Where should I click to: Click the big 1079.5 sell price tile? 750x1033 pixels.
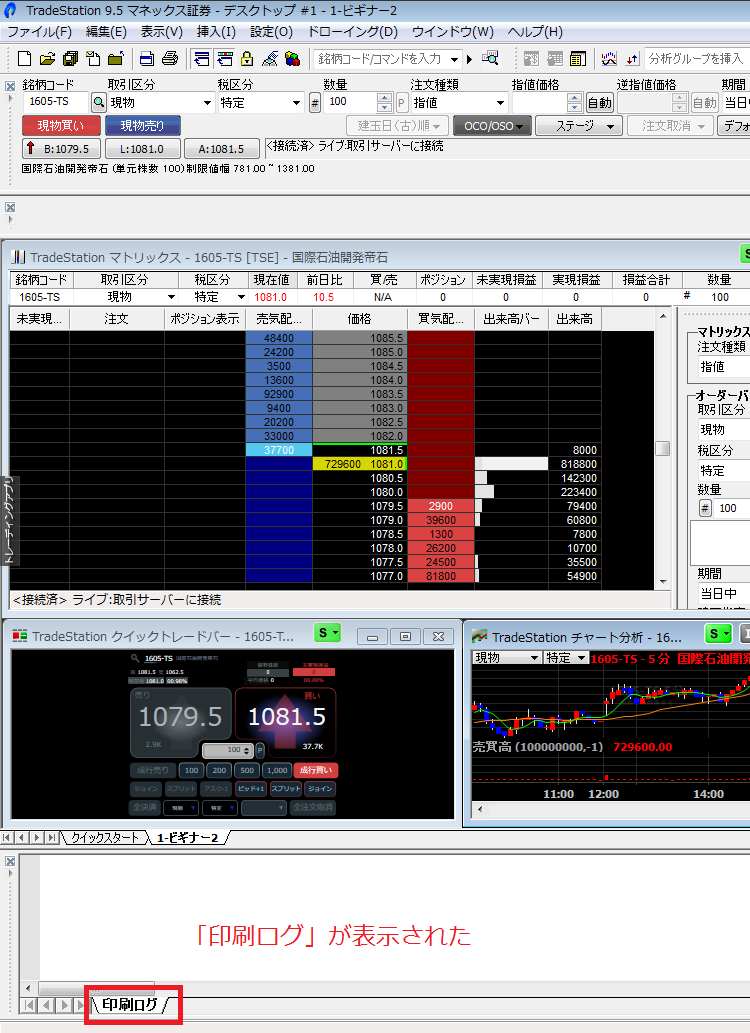click(x=181, y=722)
